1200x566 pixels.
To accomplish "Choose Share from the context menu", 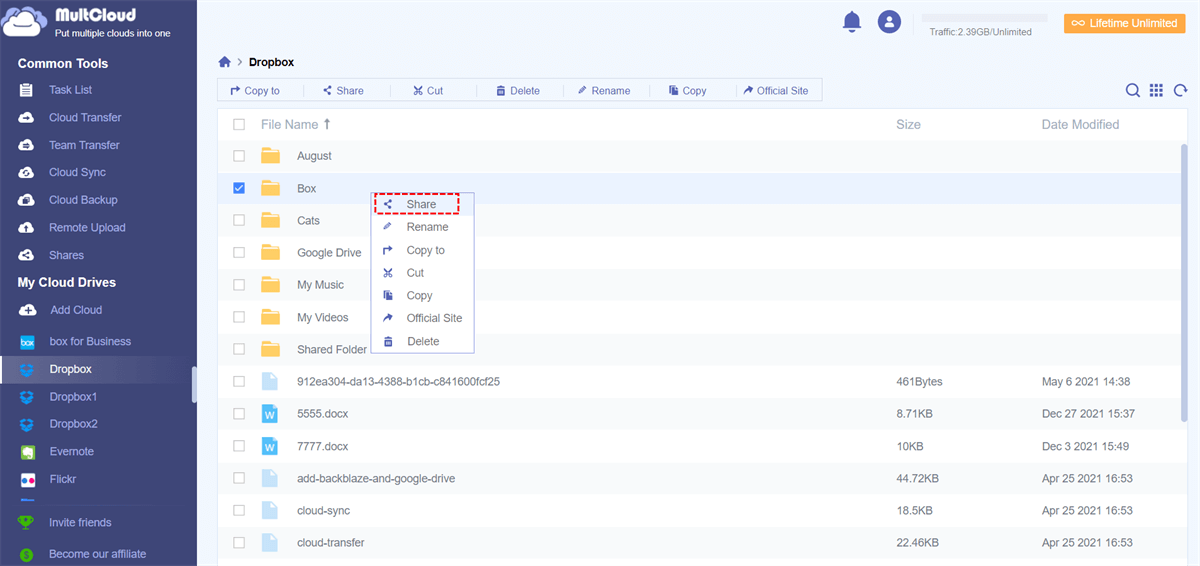I will [x=420, y=204].
